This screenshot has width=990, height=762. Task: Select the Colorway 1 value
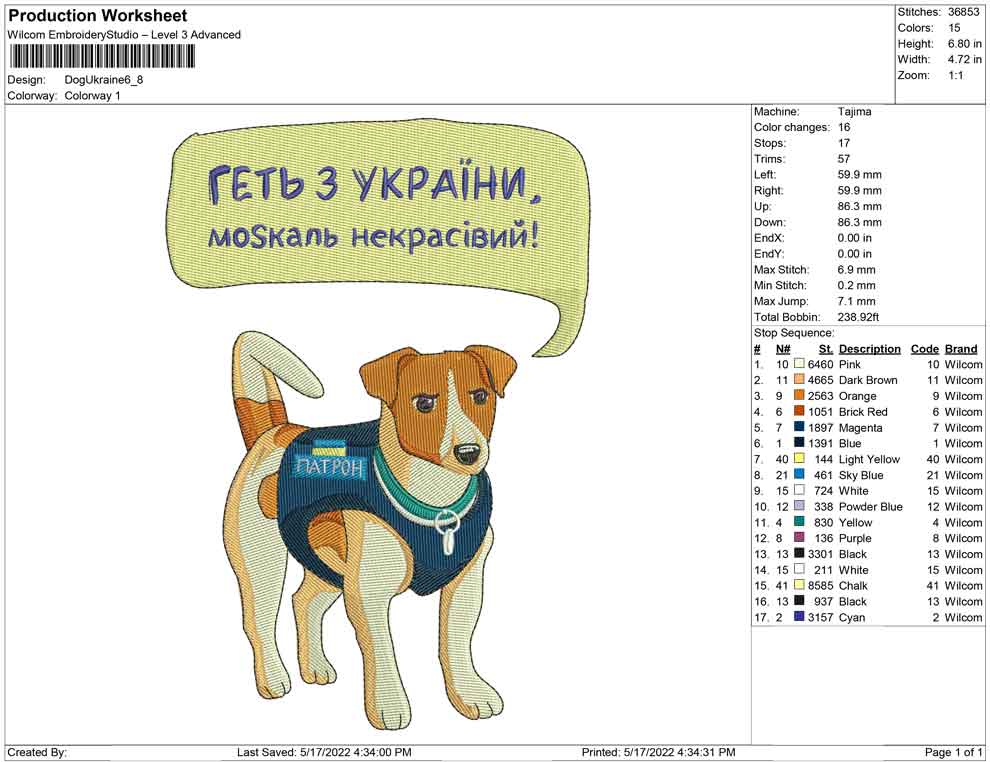(x=92, y=96)
